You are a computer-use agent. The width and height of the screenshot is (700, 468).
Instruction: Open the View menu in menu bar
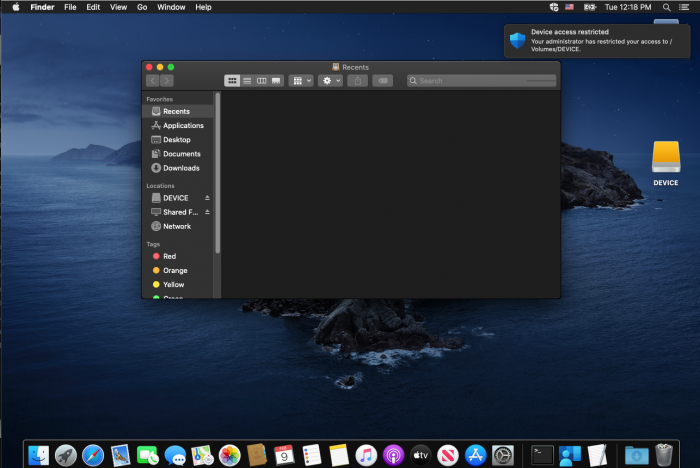[118, 7]
